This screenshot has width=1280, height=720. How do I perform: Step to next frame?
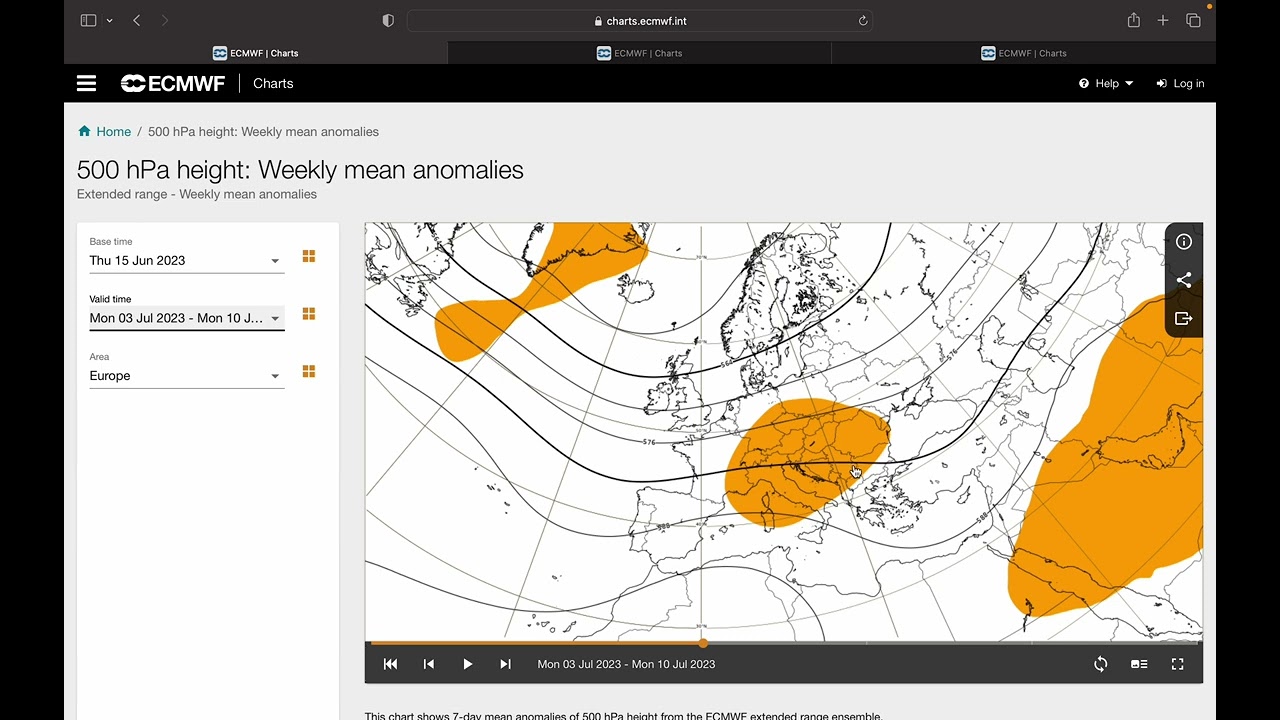click(x=505, y=664)
